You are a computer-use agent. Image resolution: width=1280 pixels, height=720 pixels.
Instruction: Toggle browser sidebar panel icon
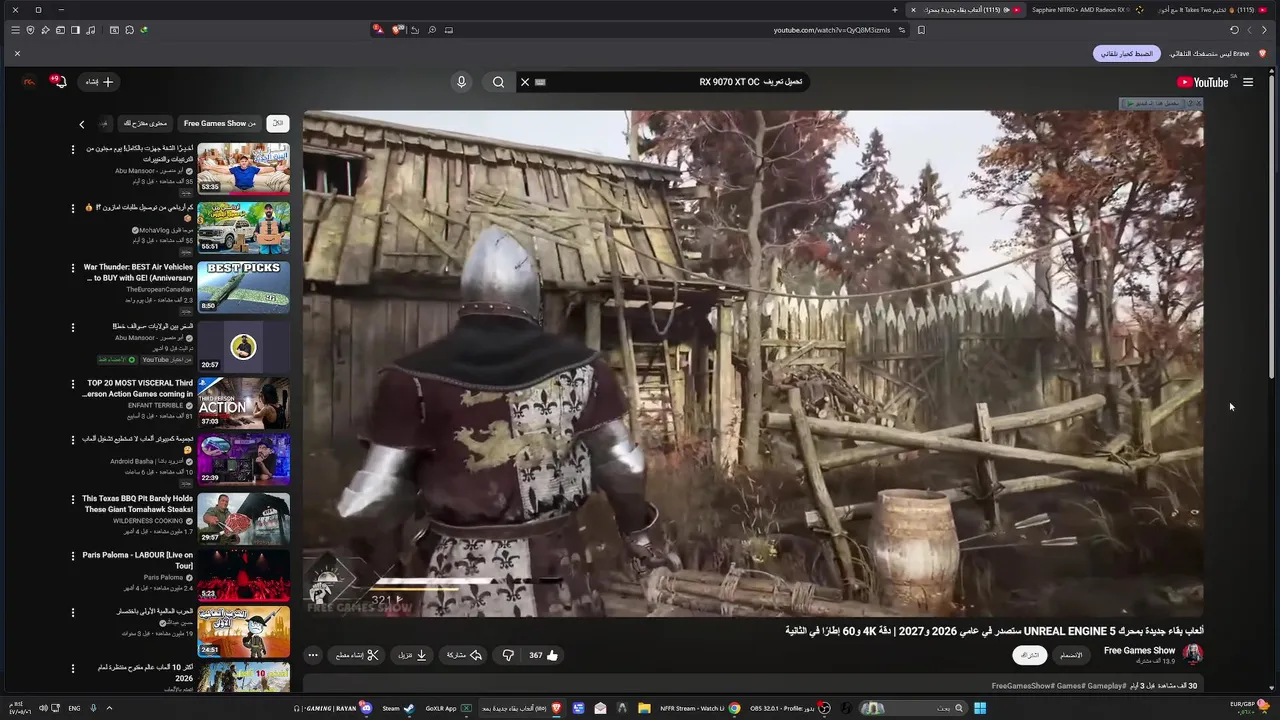pyautogui.click(x=75, y=30)
